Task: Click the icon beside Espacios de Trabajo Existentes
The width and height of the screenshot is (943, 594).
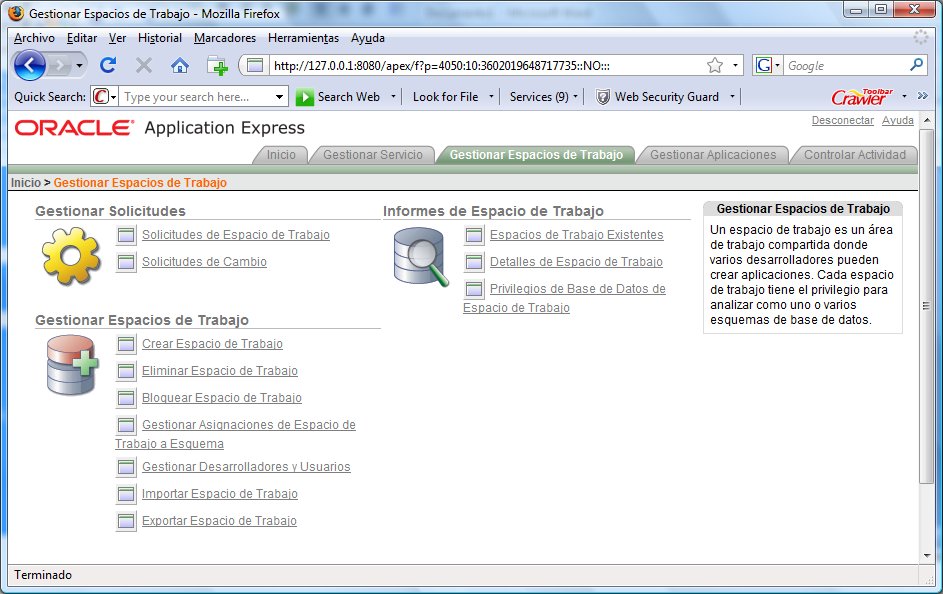Action: (474, 235)
